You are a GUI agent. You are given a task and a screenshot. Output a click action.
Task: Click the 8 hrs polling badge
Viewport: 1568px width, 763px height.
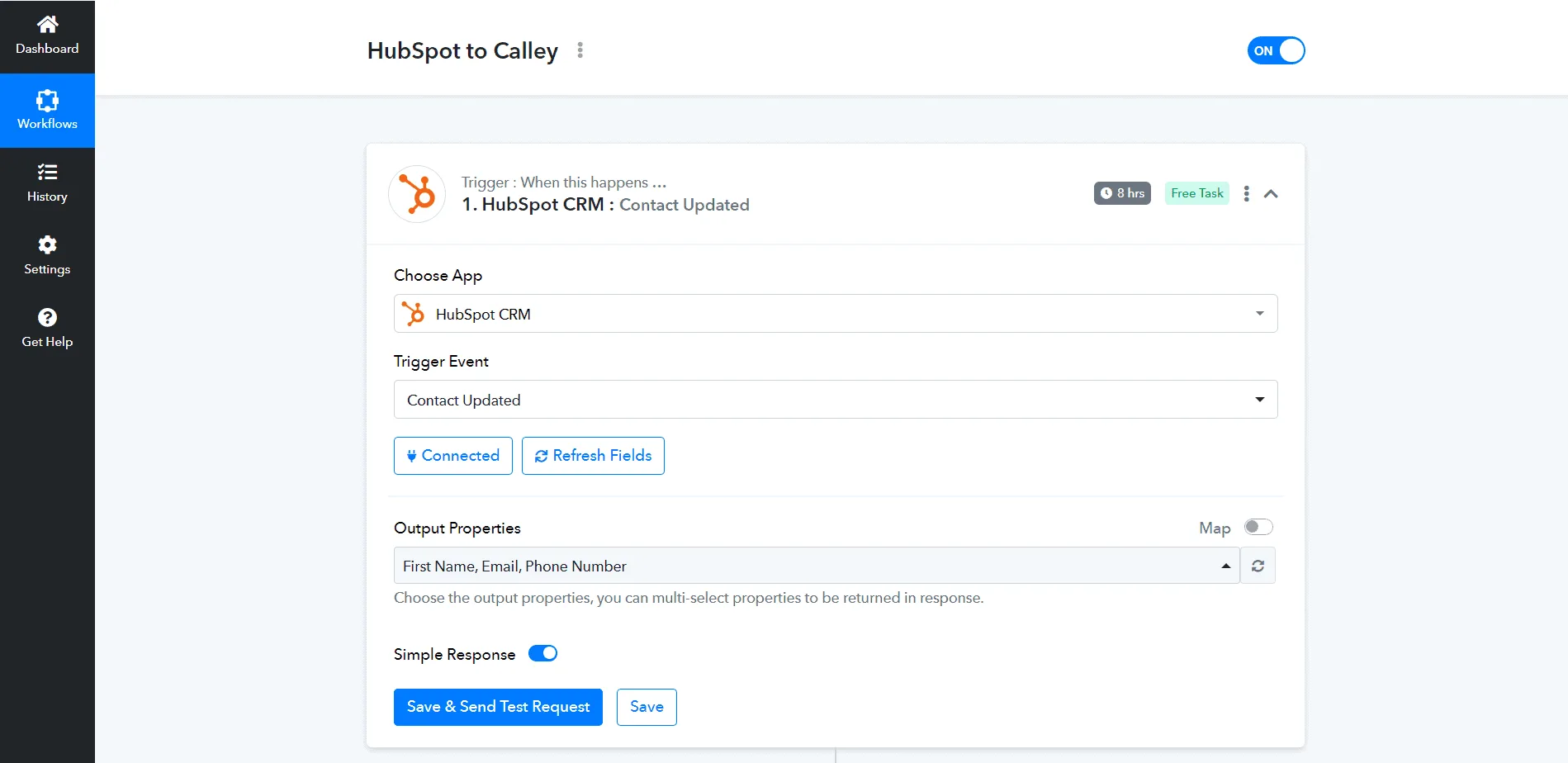click(x=1122, y=193)
